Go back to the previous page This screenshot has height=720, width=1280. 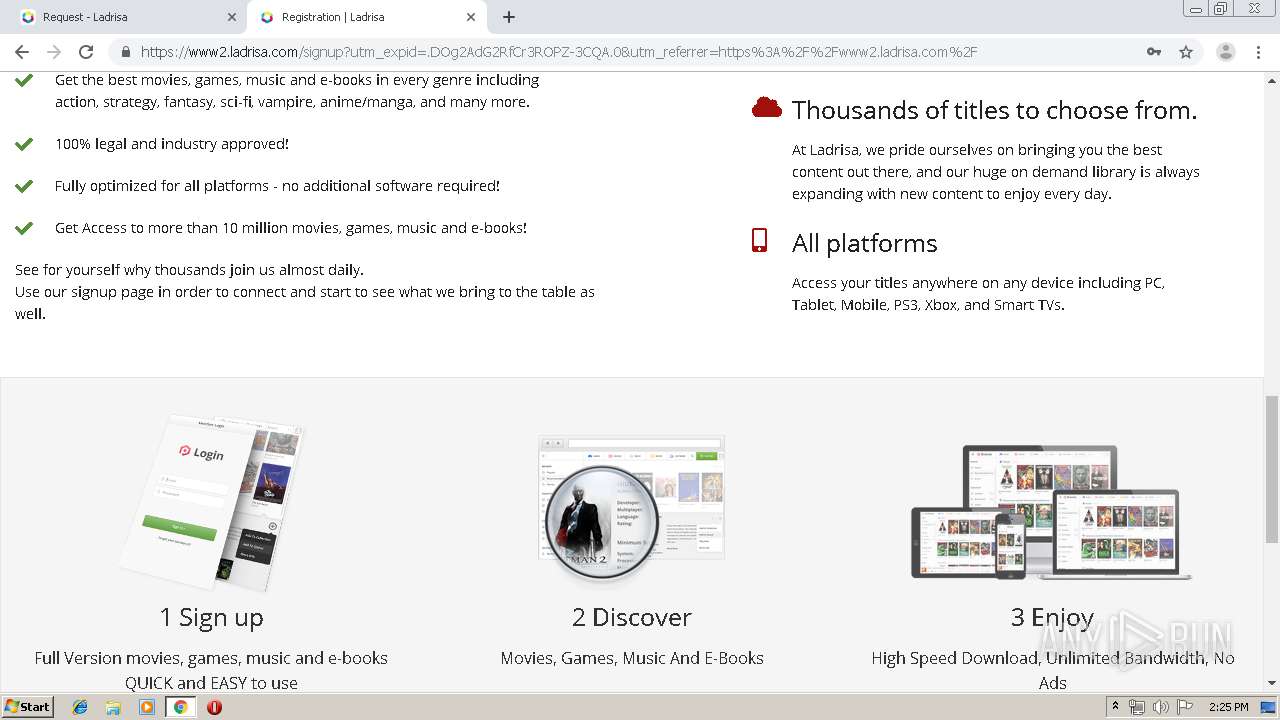[22, 52]
